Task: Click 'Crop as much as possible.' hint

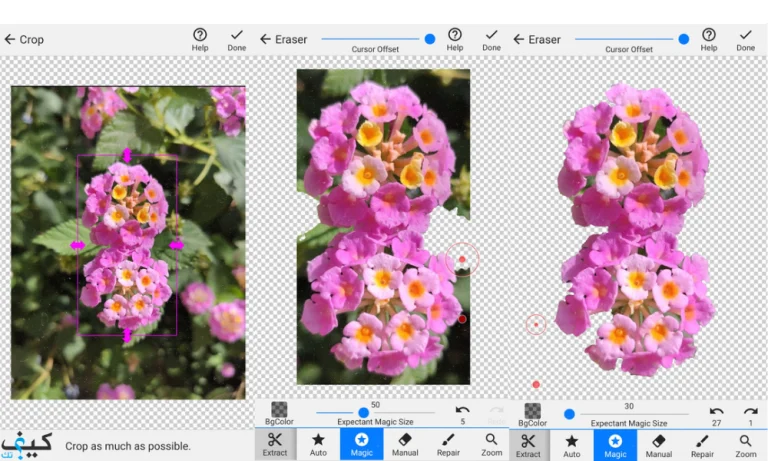Action: [128, 446]
